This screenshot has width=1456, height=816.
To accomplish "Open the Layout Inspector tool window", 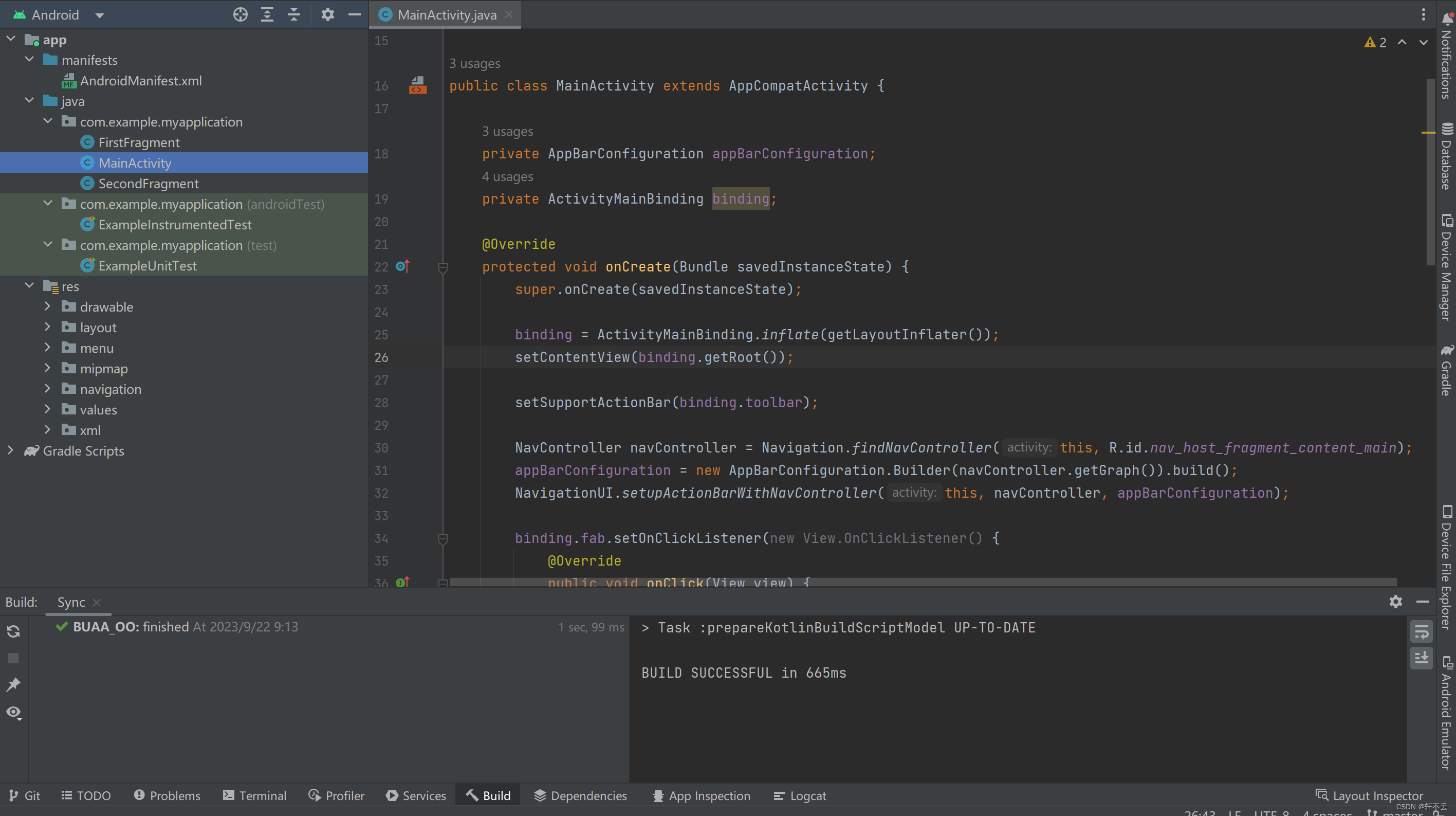I will tap(1370, 795).
